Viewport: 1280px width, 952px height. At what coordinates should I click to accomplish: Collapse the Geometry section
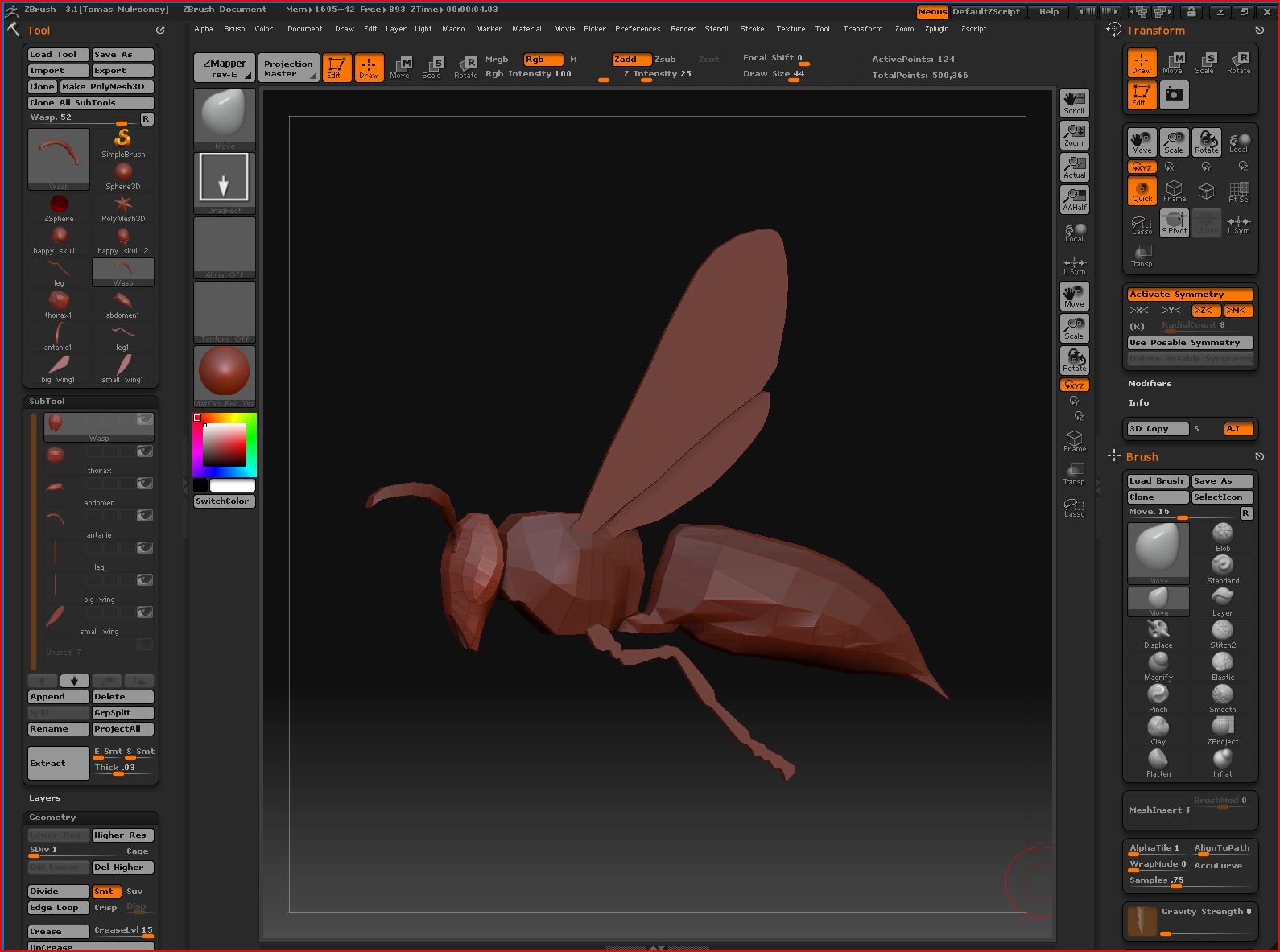click(52, 818)
